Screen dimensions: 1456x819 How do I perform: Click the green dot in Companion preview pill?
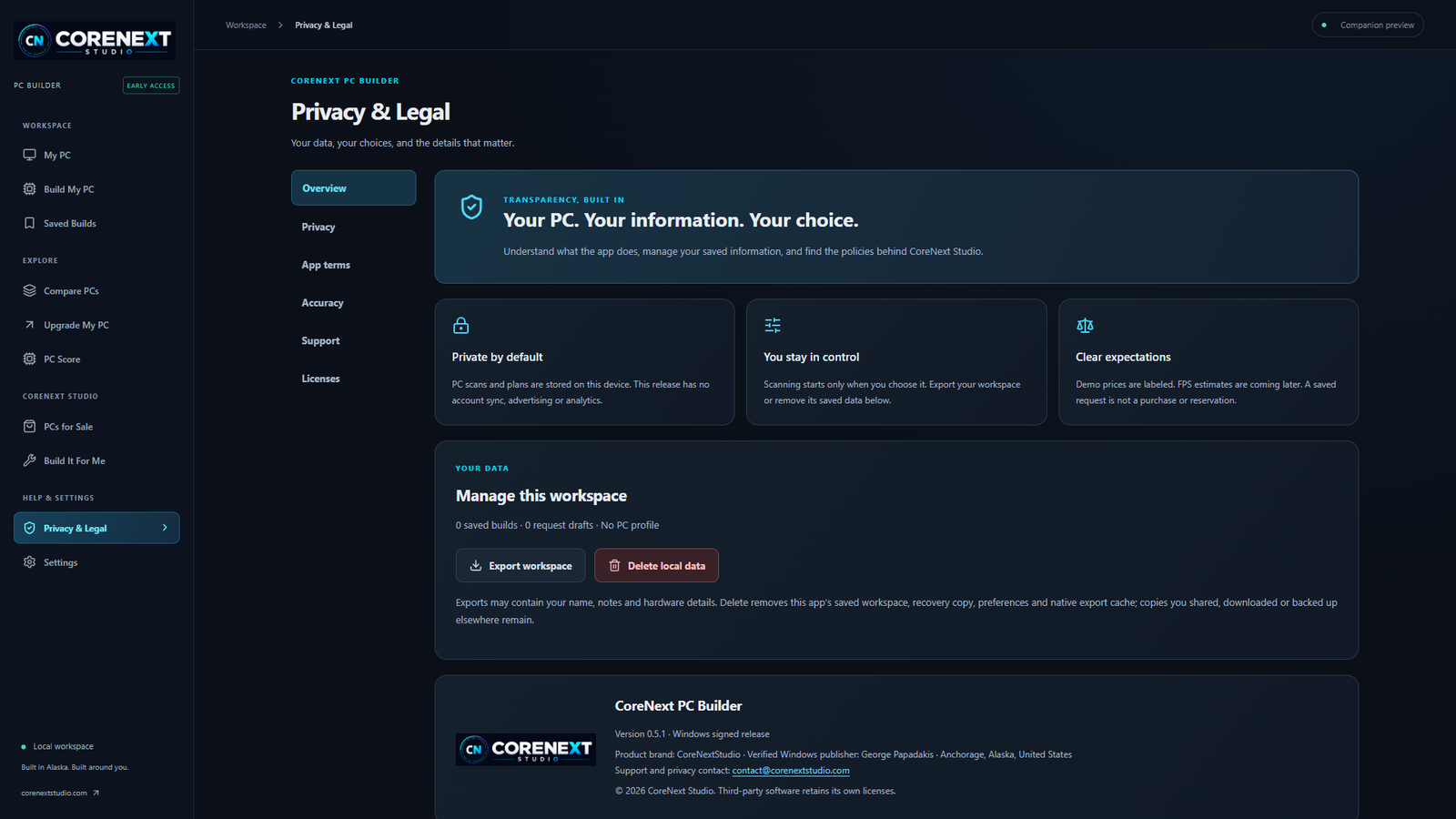[1324, 25]
